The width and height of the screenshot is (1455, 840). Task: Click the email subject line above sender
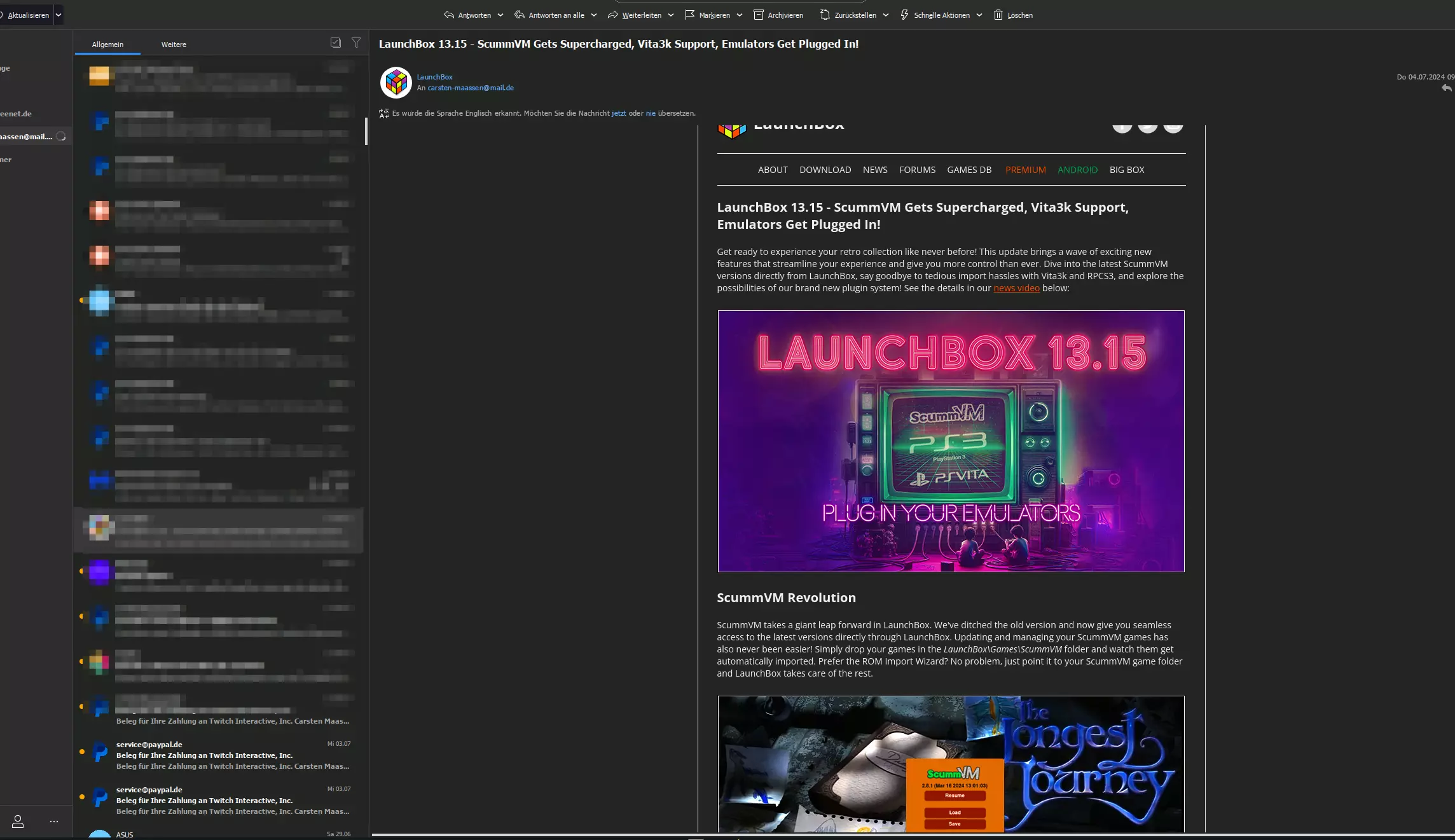[x=619, y=44]
